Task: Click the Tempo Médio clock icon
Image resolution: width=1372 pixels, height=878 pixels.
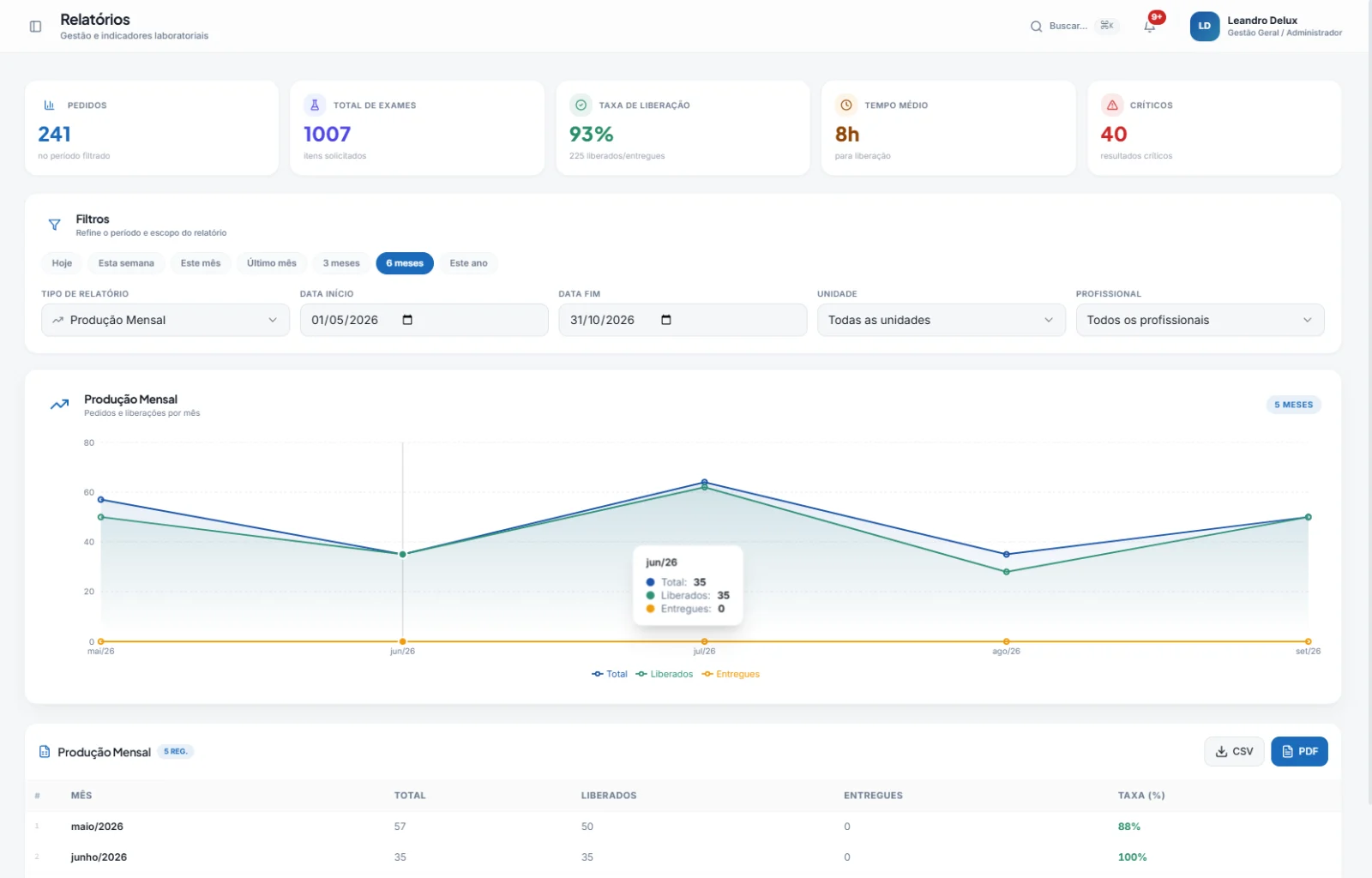Action: pyautogui.click(x=846, y=105)
